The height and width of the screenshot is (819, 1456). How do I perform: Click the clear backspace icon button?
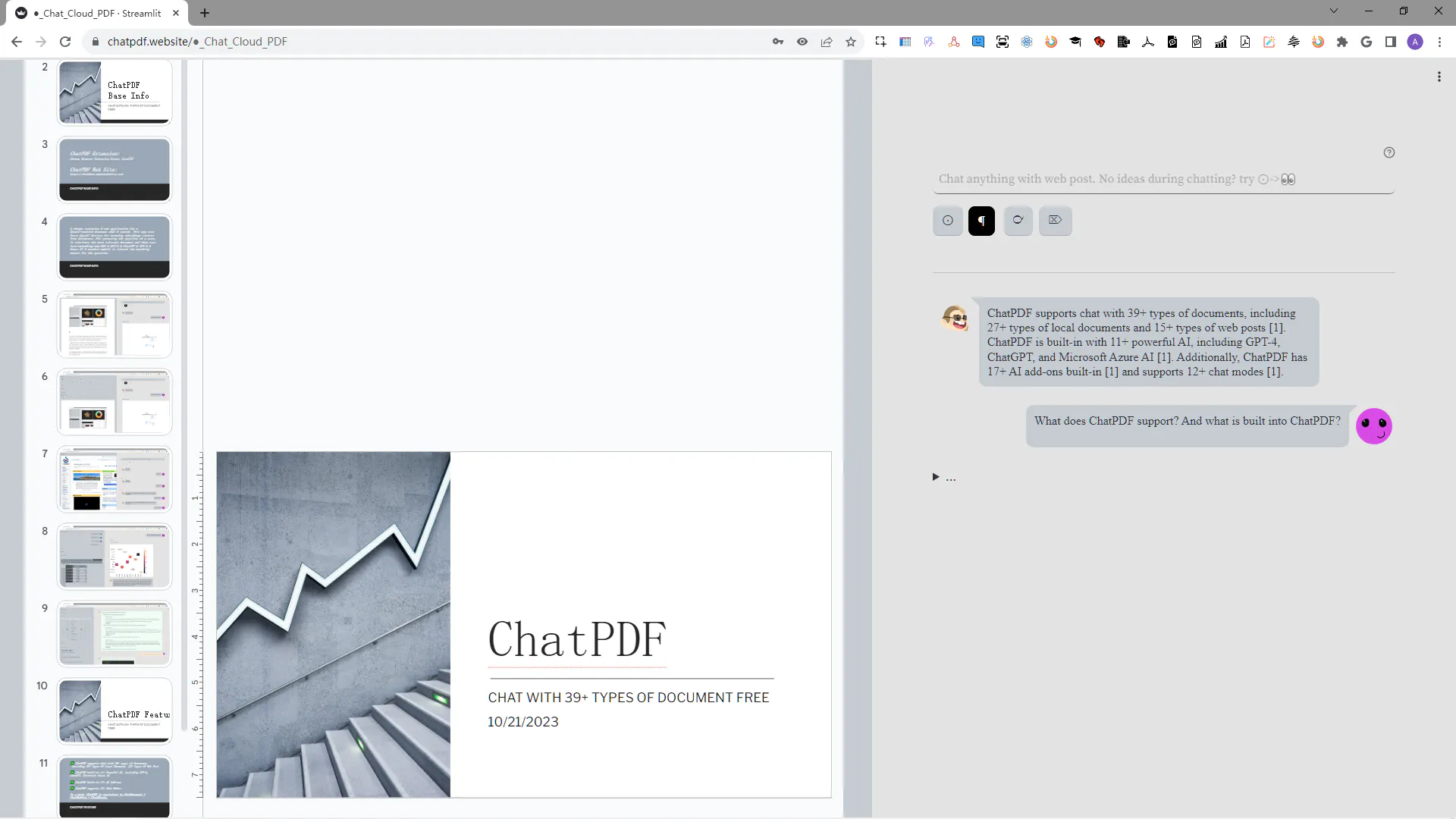(1055, 221)
